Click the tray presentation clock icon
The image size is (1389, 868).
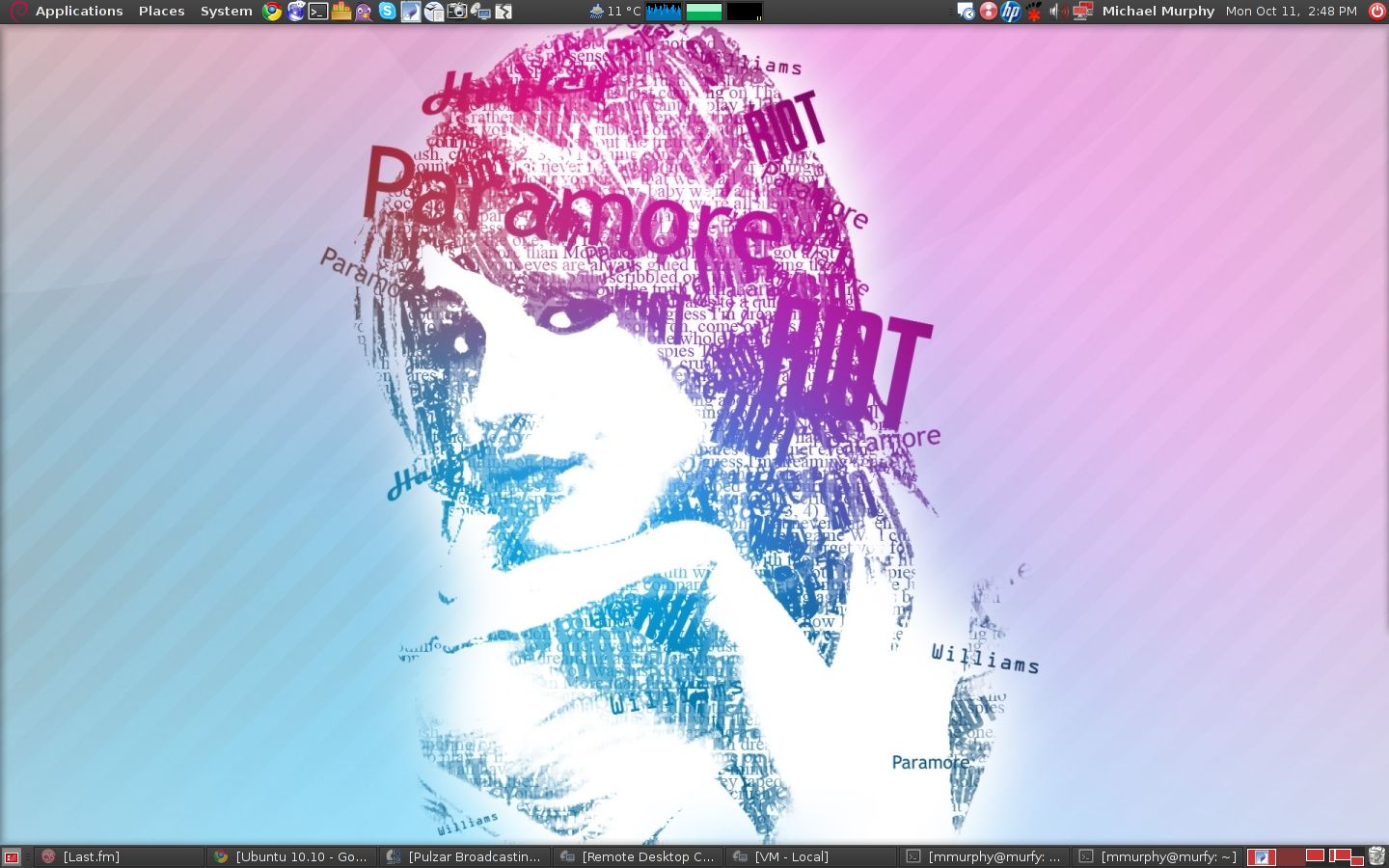point(966,12)
